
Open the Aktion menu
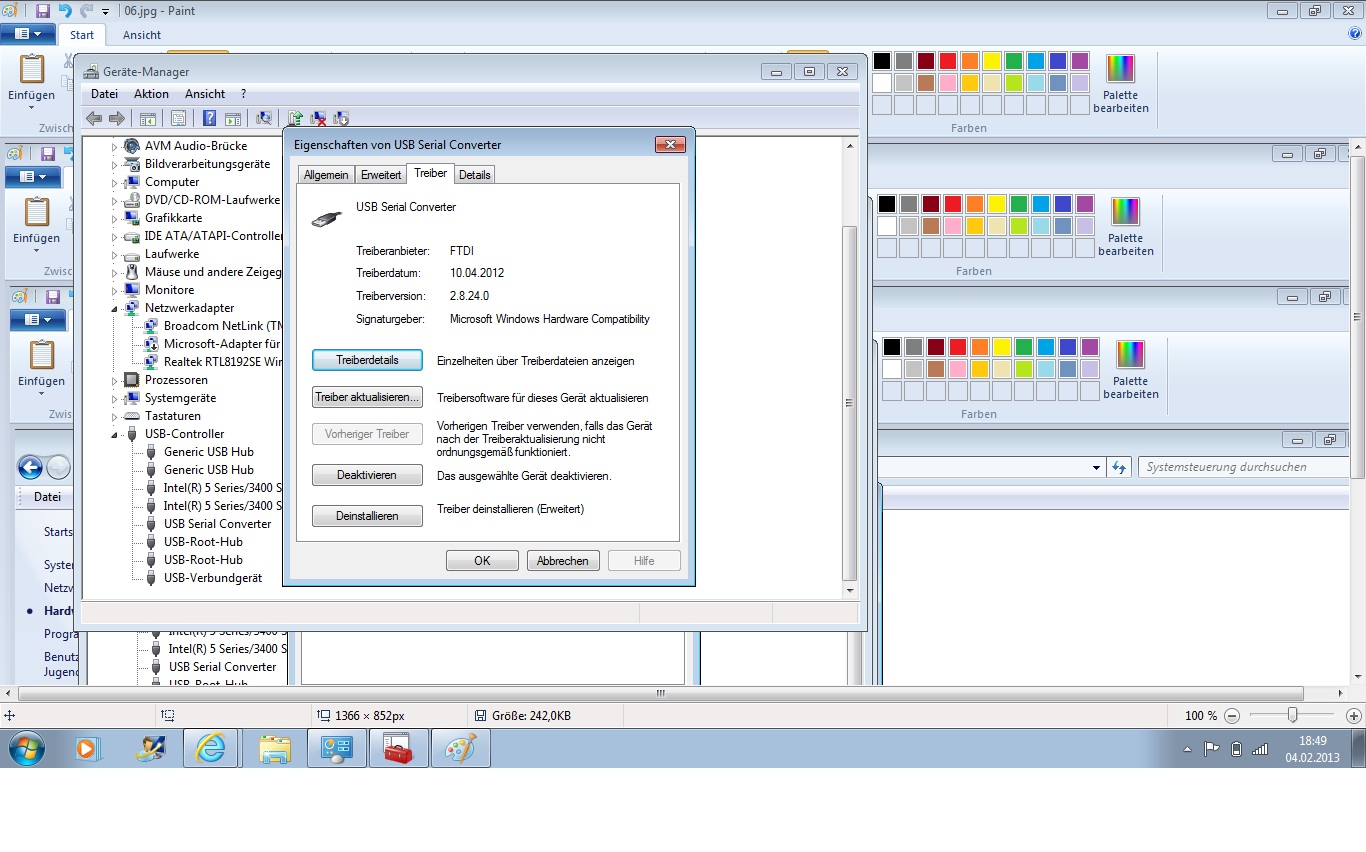(152, 94)
